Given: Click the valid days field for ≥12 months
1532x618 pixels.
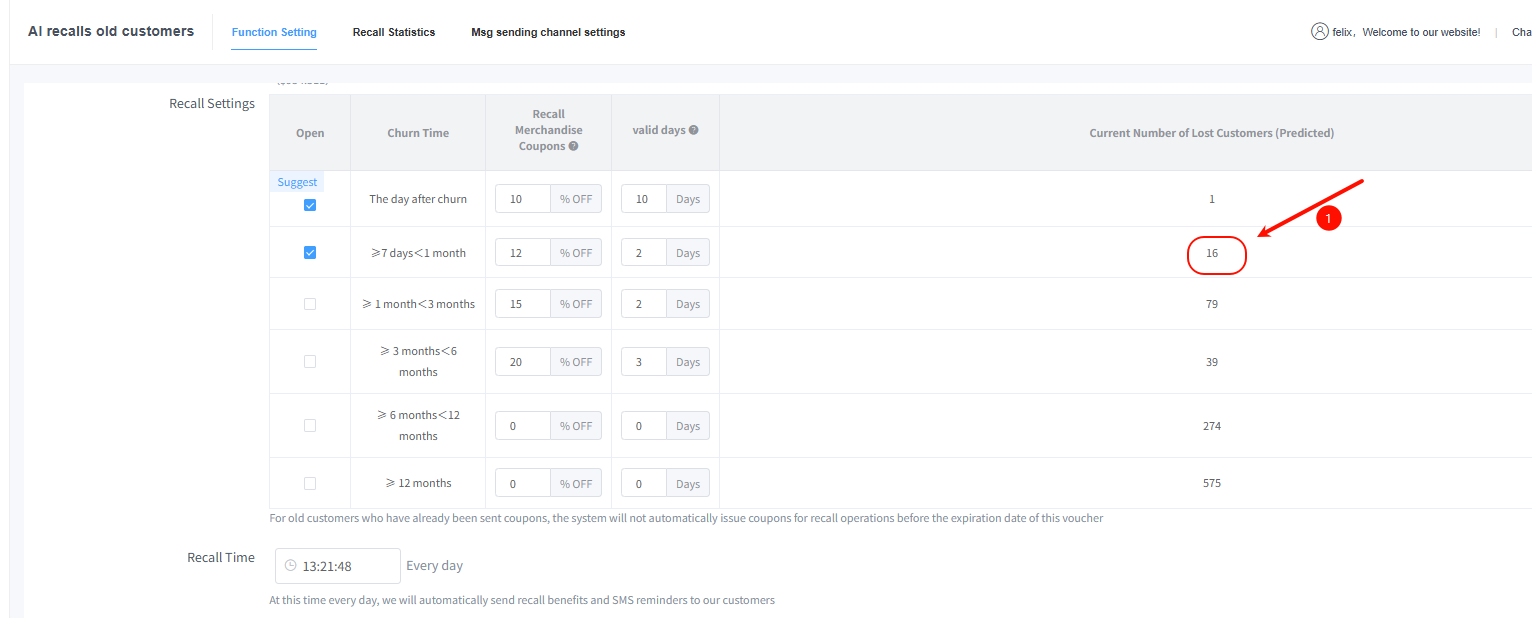Looking at the screenshot, I should pyautogui.click(x=643, y=484).
